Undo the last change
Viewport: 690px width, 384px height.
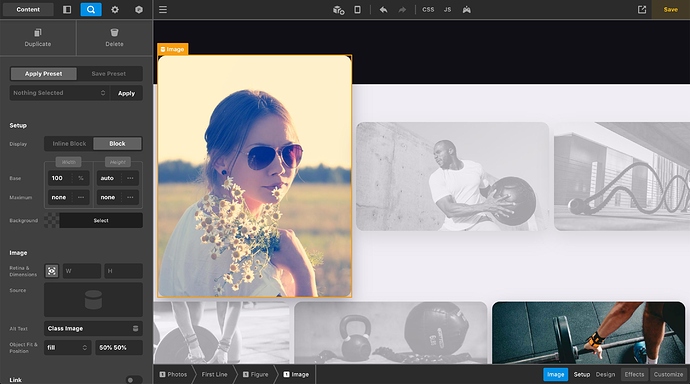tap(383, 9)
